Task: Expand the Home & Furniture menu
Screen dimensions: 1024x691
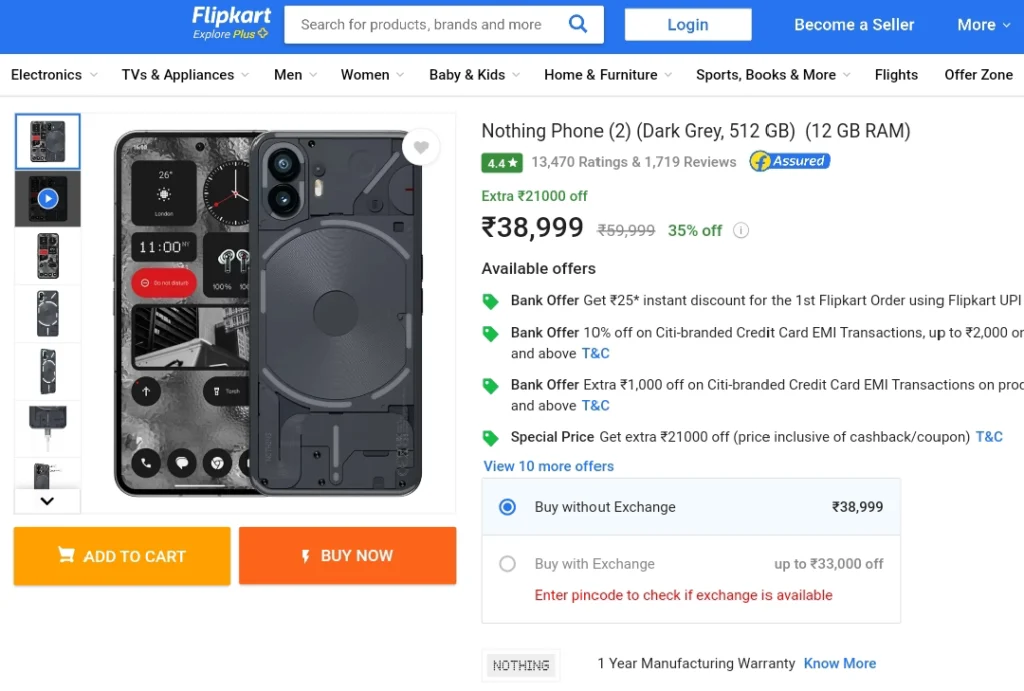Action: pos(607,74)
